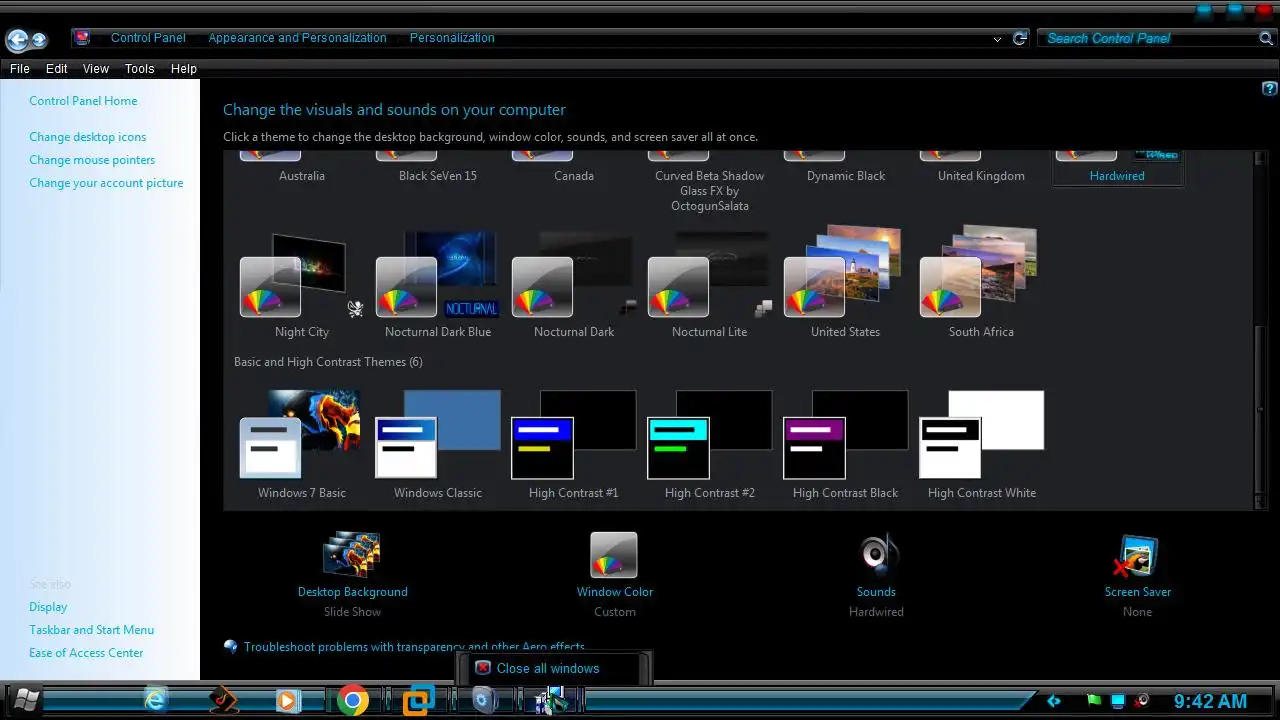This screenshot has width=1280, height=720.
Task: Apply the Nocturnal Dark theme
Action: click(x=574, y=284)
